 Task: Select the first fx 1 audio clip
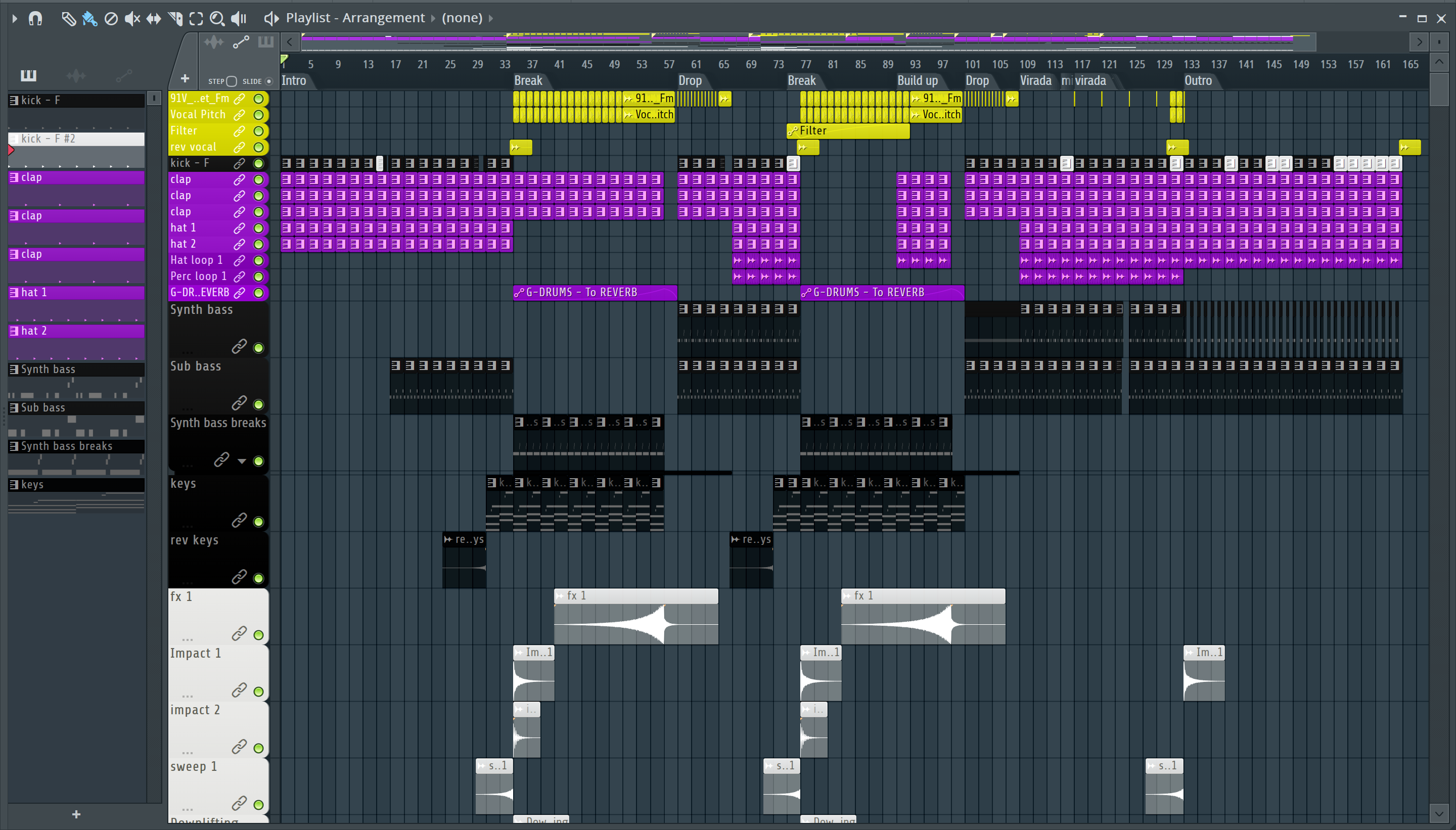[x=636, y=617]
